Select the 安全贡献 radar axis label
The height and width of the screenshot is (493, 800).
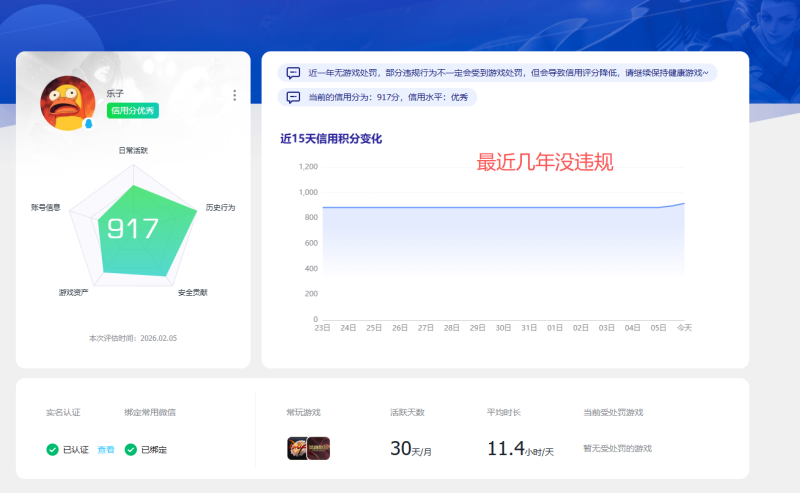click(192, 292)
